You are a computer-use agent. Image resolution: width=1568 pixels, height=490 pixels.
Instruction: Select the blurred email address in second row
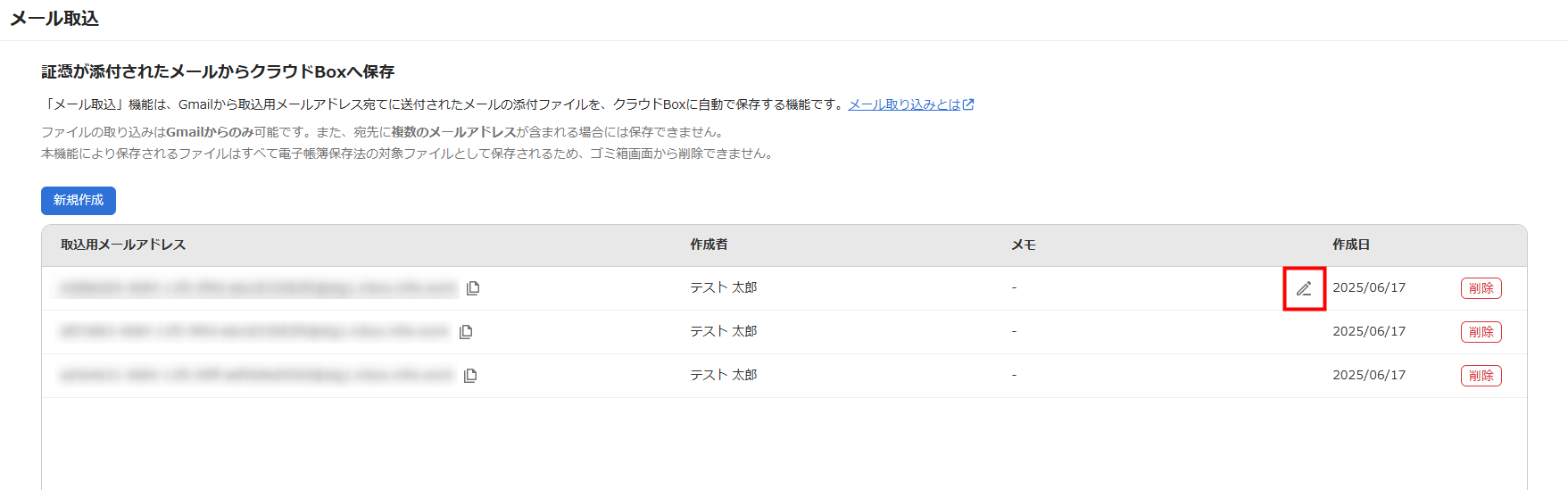(x=255, y=331)
